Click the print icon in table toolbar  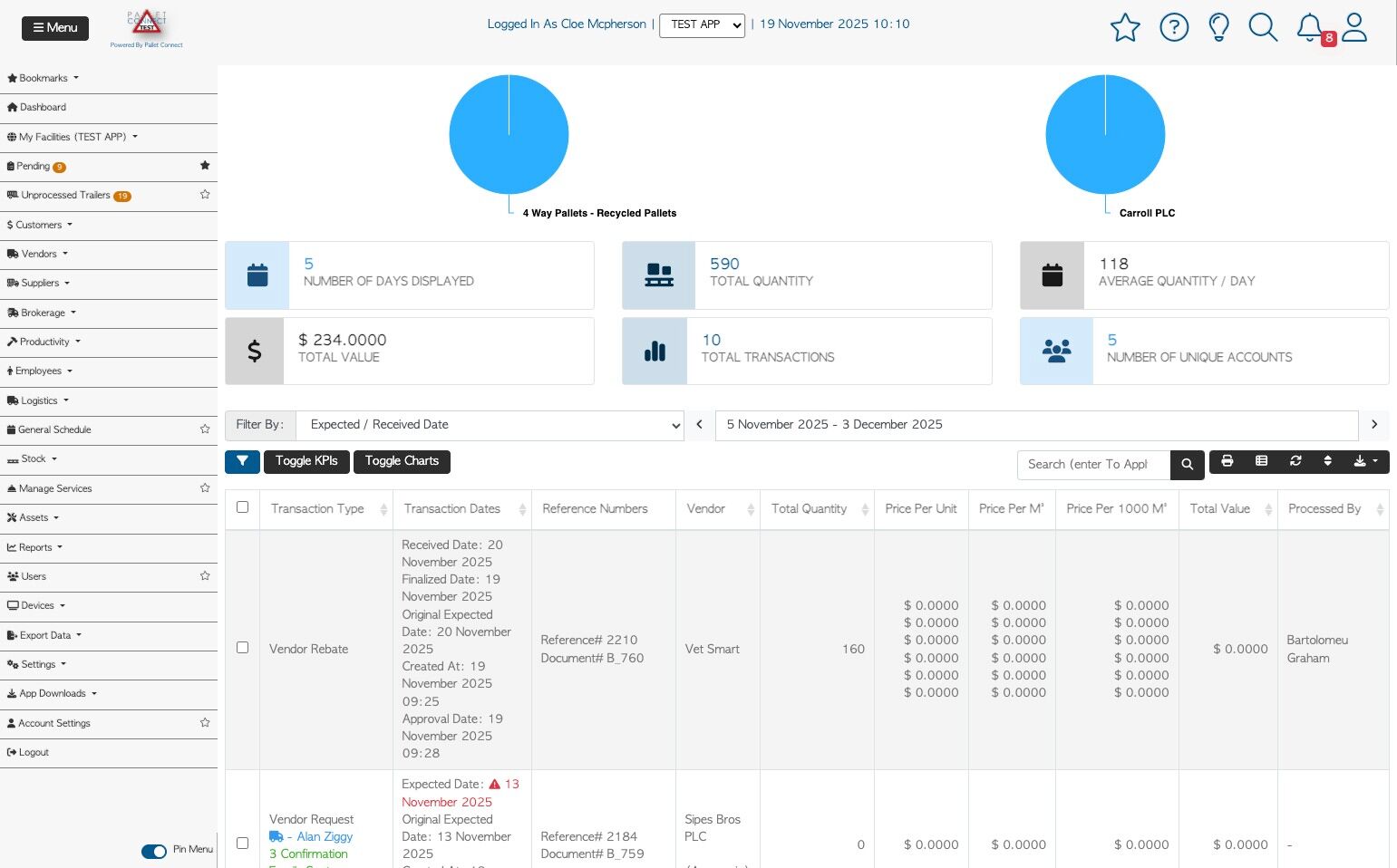tap(1227, 461)
